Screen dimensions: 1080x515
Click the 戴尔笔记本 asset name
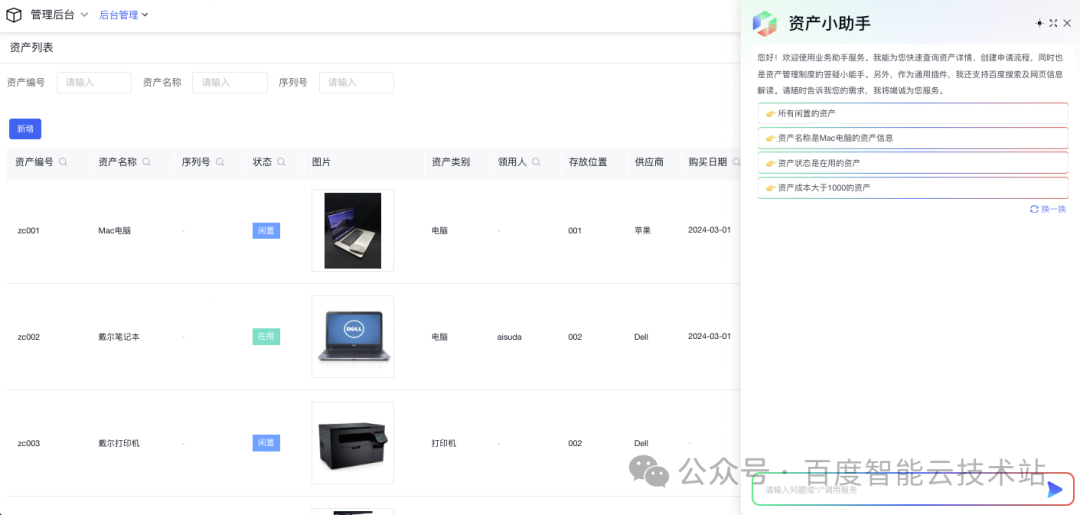(118, 337)
